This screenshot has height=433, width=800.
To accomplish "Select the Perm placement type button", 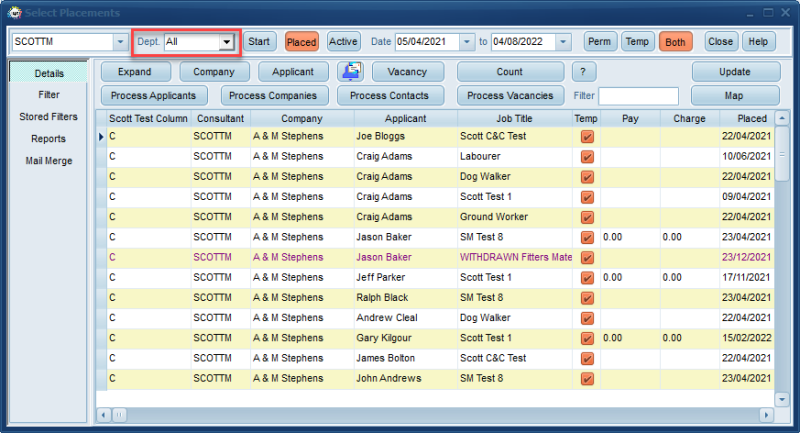I will [599, 42].
